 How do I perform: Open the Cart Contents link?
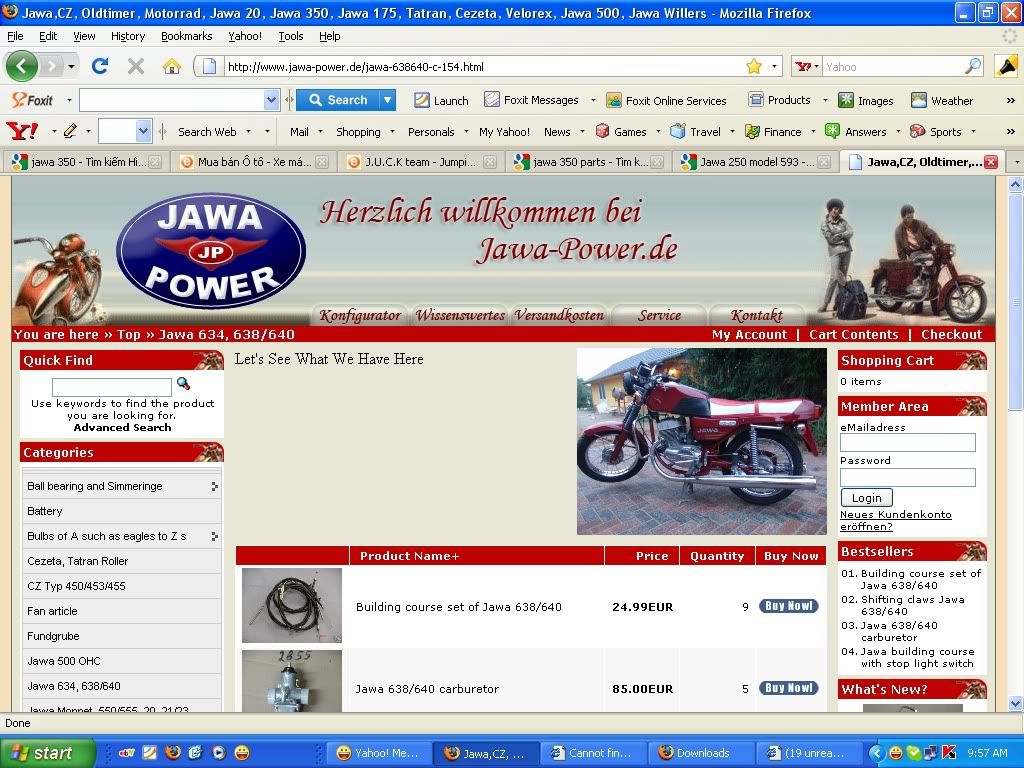pyautogui.click(x=854, y=334)
